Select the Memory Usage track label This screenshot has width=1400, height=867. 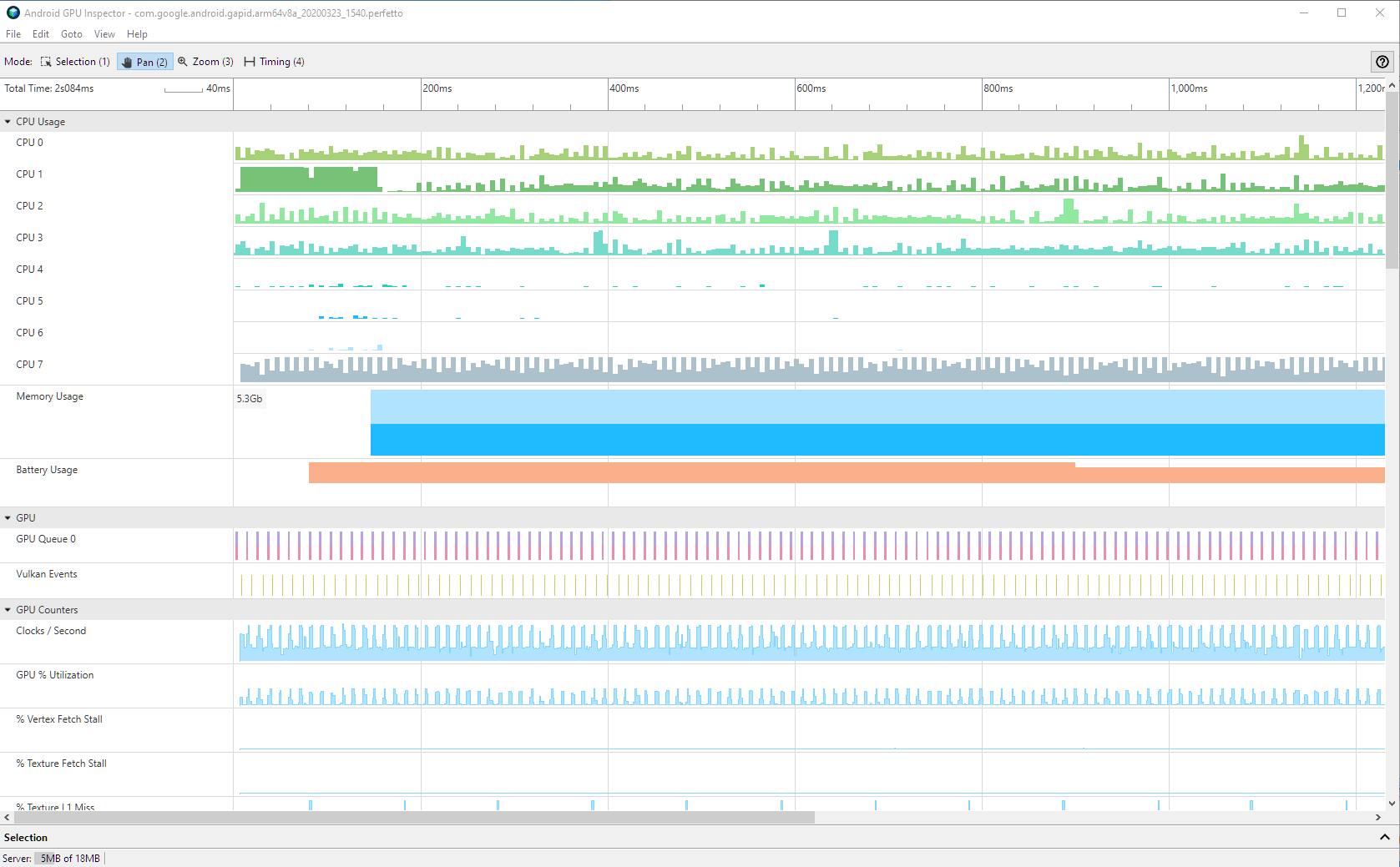click(x=49, y=396)
